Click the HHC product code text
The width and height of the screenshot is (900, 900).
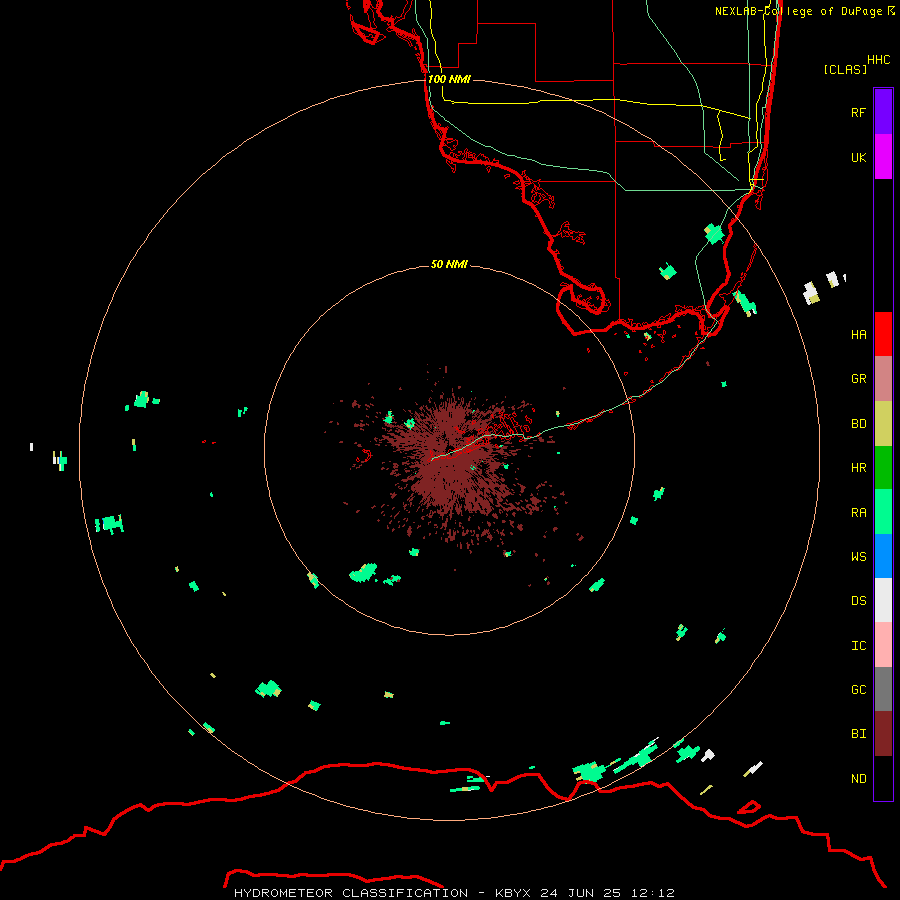click(878, 60)
